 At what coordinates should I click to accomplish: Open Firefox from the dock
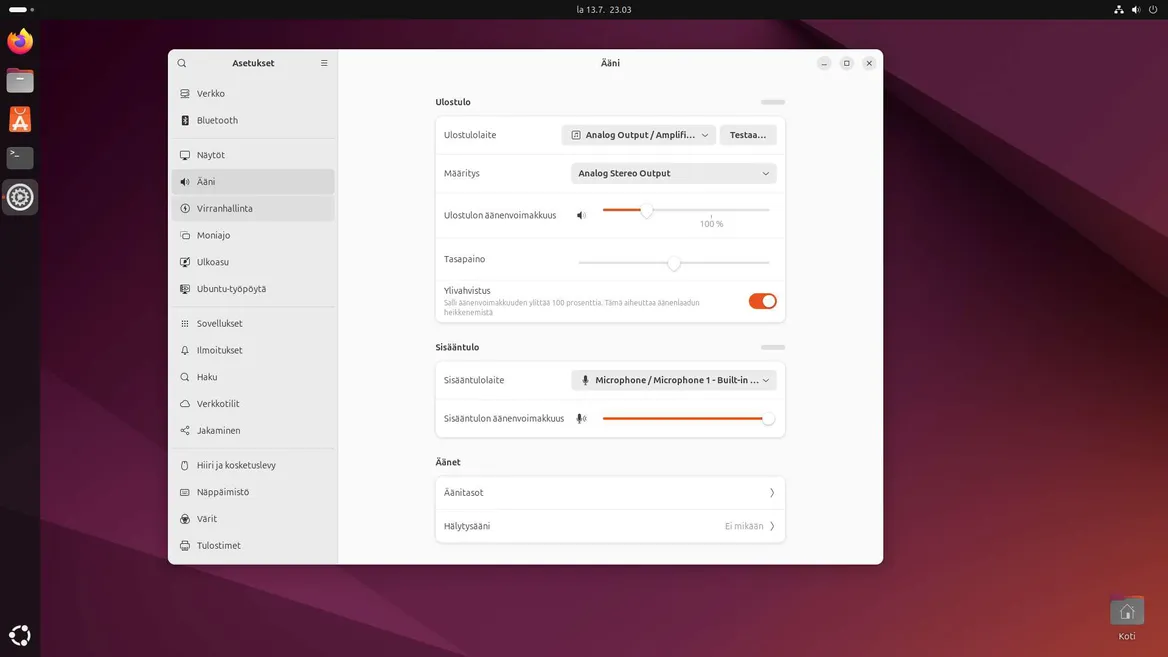coord(20,42)
